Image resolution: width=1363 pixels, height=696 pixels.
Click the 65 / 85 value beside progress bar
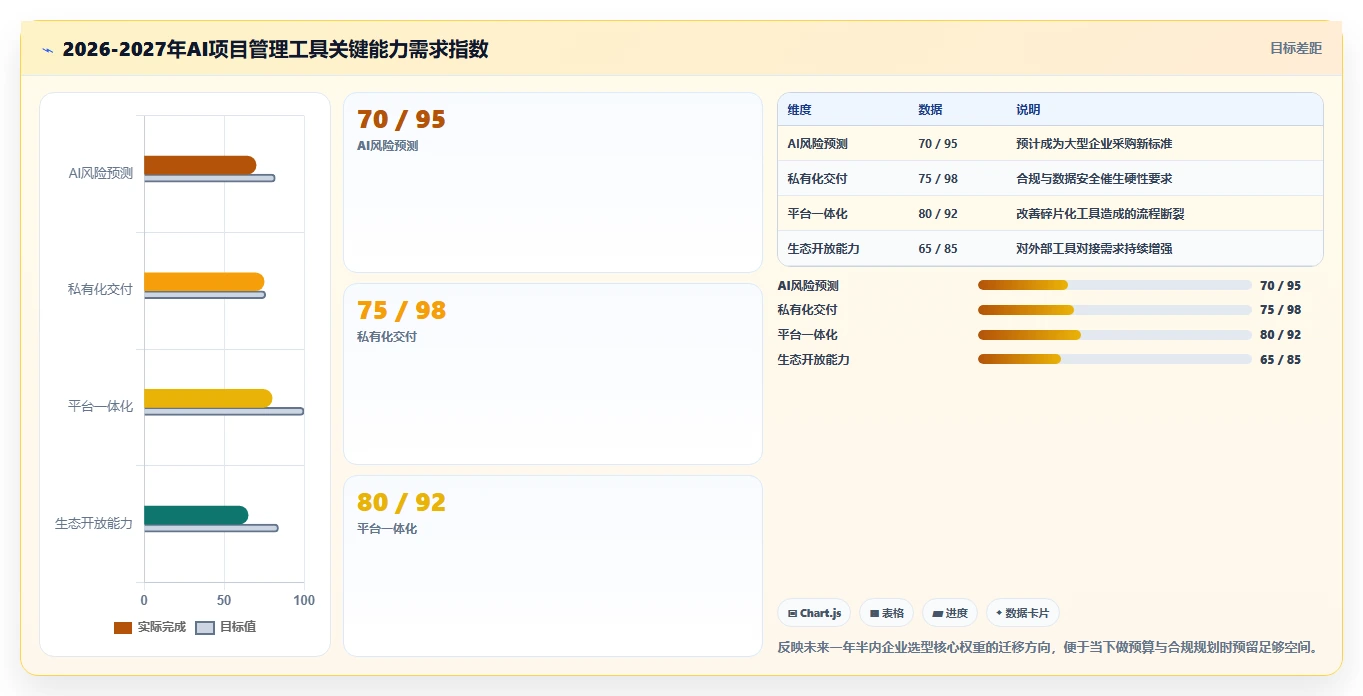(1281, 360)
